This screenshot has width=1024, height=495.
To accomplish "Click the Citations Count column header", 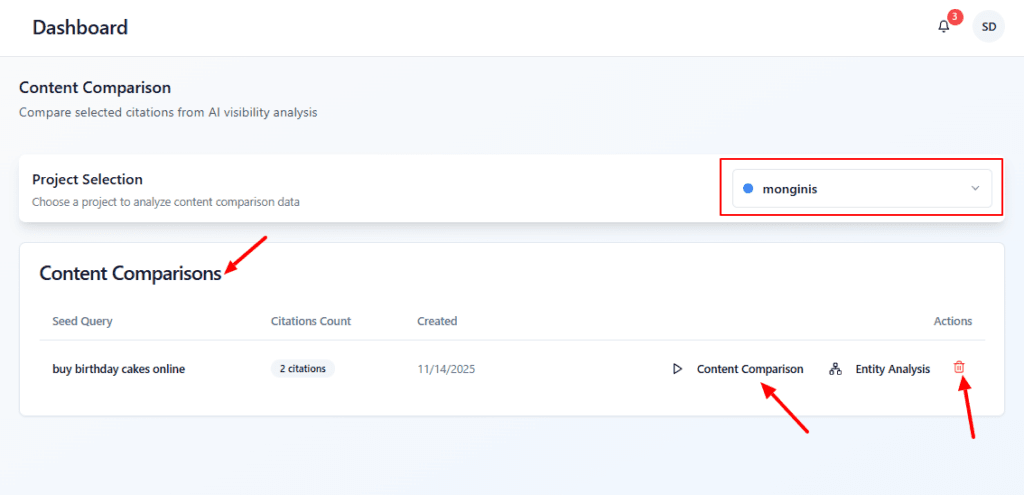I will (311, 321).
